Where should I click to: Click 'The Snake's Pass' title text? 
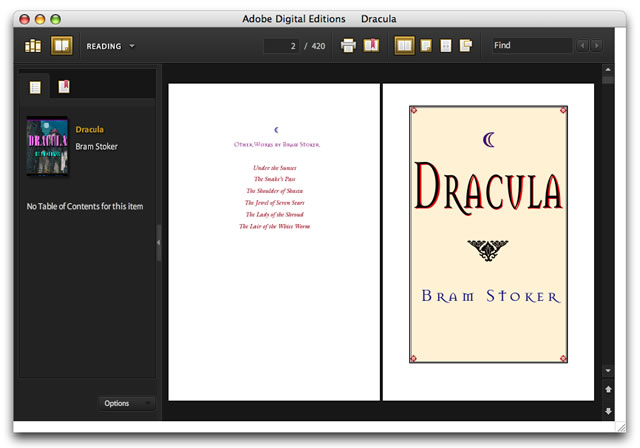pyautogui.click(x=275, y=179)
